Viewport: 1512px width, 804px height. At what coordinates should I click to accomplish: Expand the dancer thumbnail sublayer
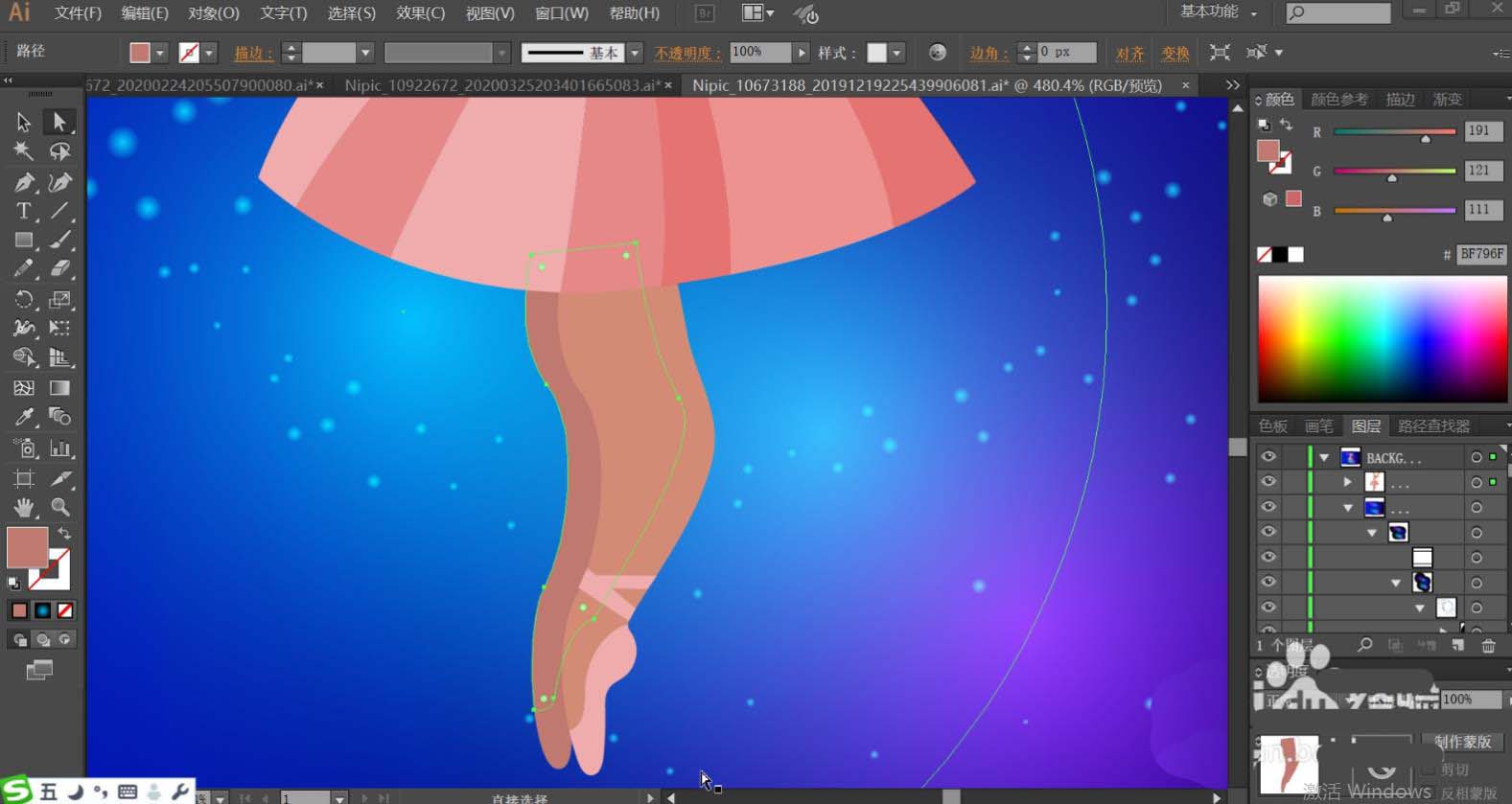[1348, 482]
